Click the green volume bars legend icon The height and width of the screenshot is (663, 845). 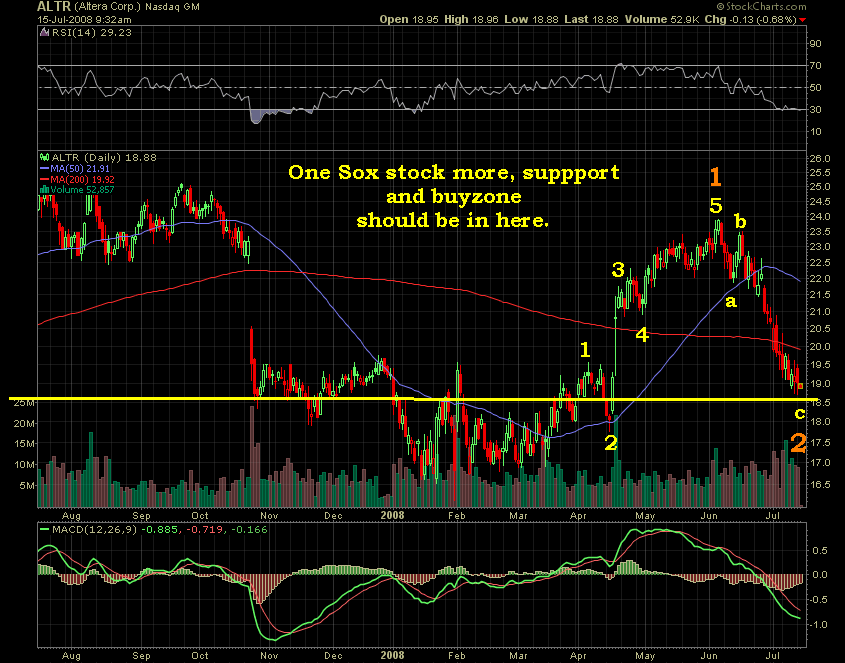click(x=45, y=190)
